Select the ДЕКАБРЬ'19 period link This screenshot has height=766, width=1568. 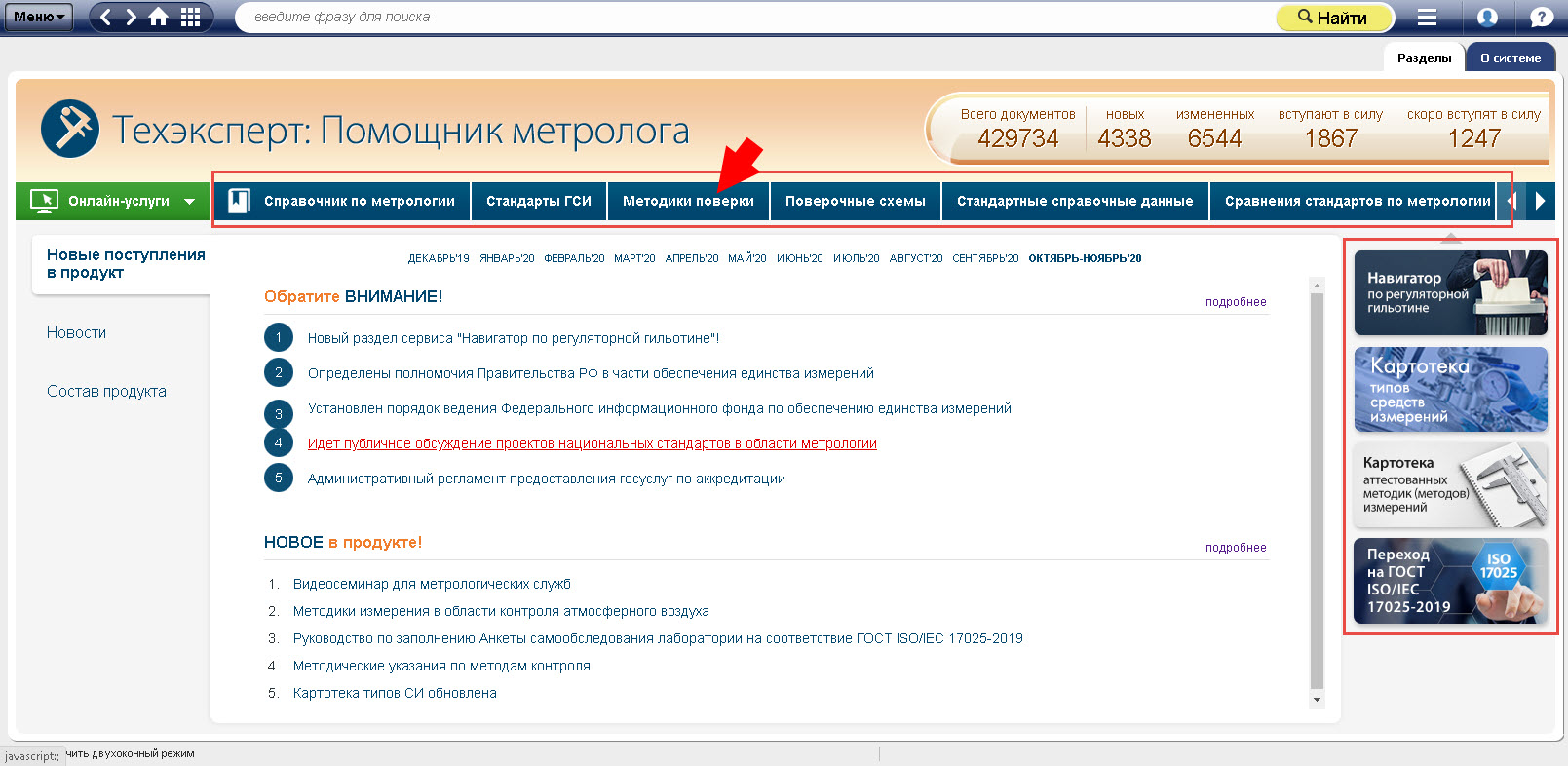[x=439, y=258]
